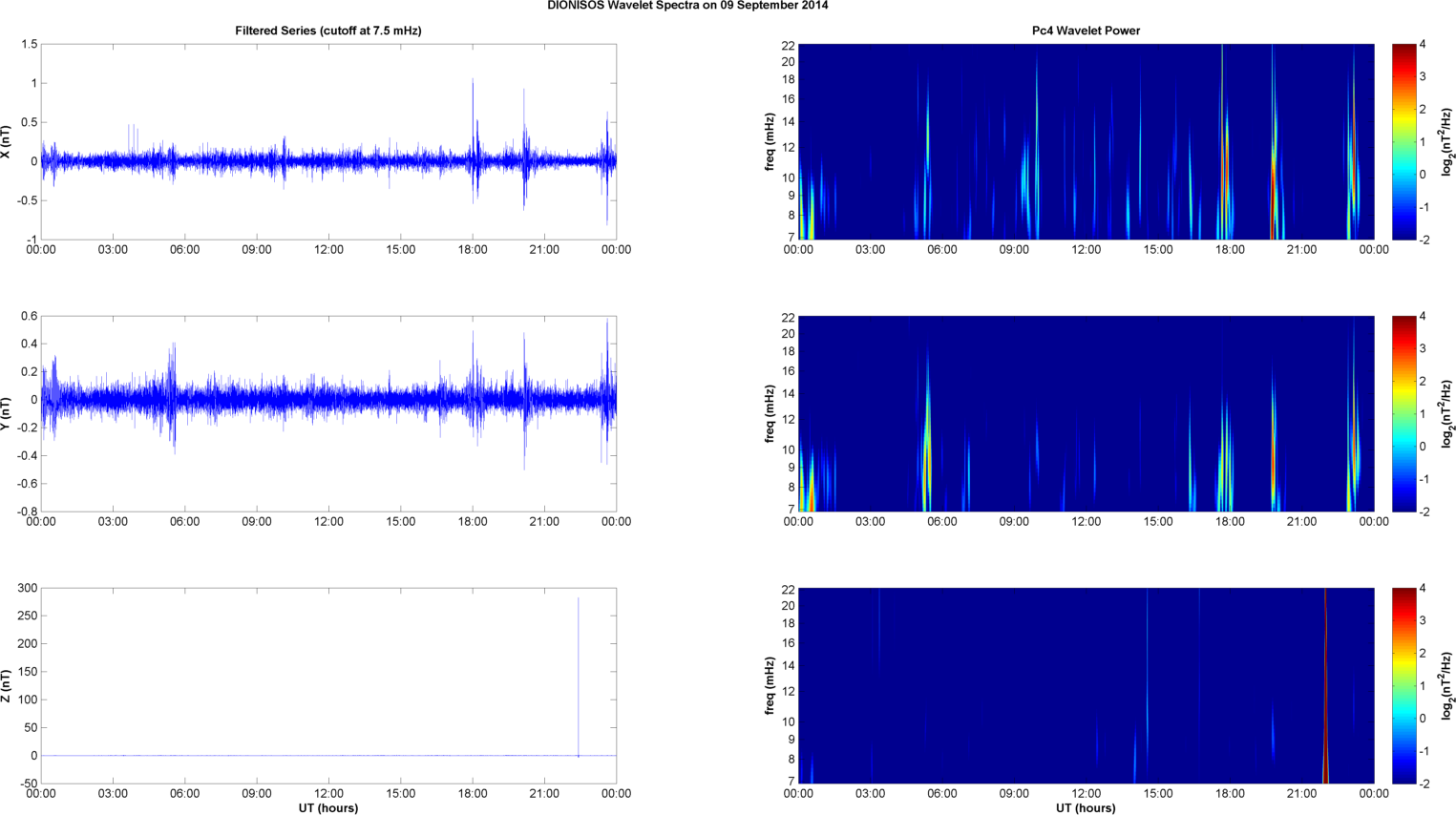Click the log2(nT²/Hz) label of top color bar

pyautogui.click(x=1447, y=142)
